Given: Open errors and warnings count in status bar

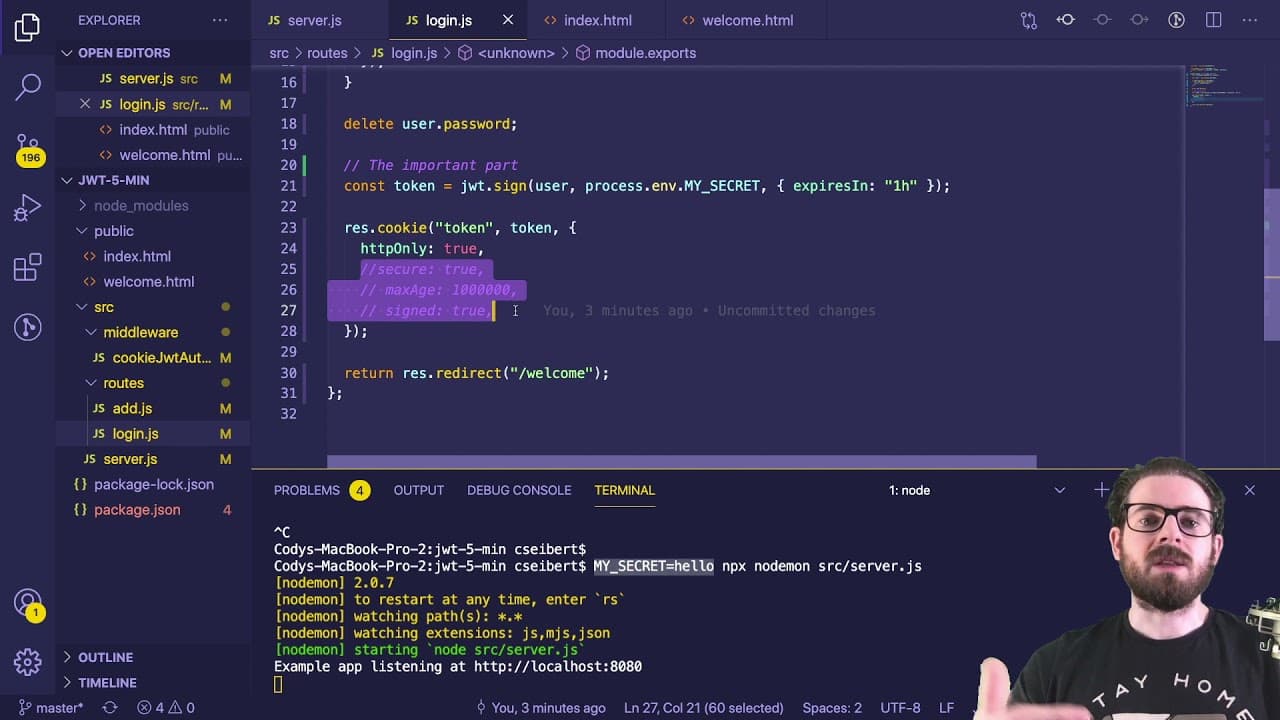Looking at the screenshot, I should (166, 708).
